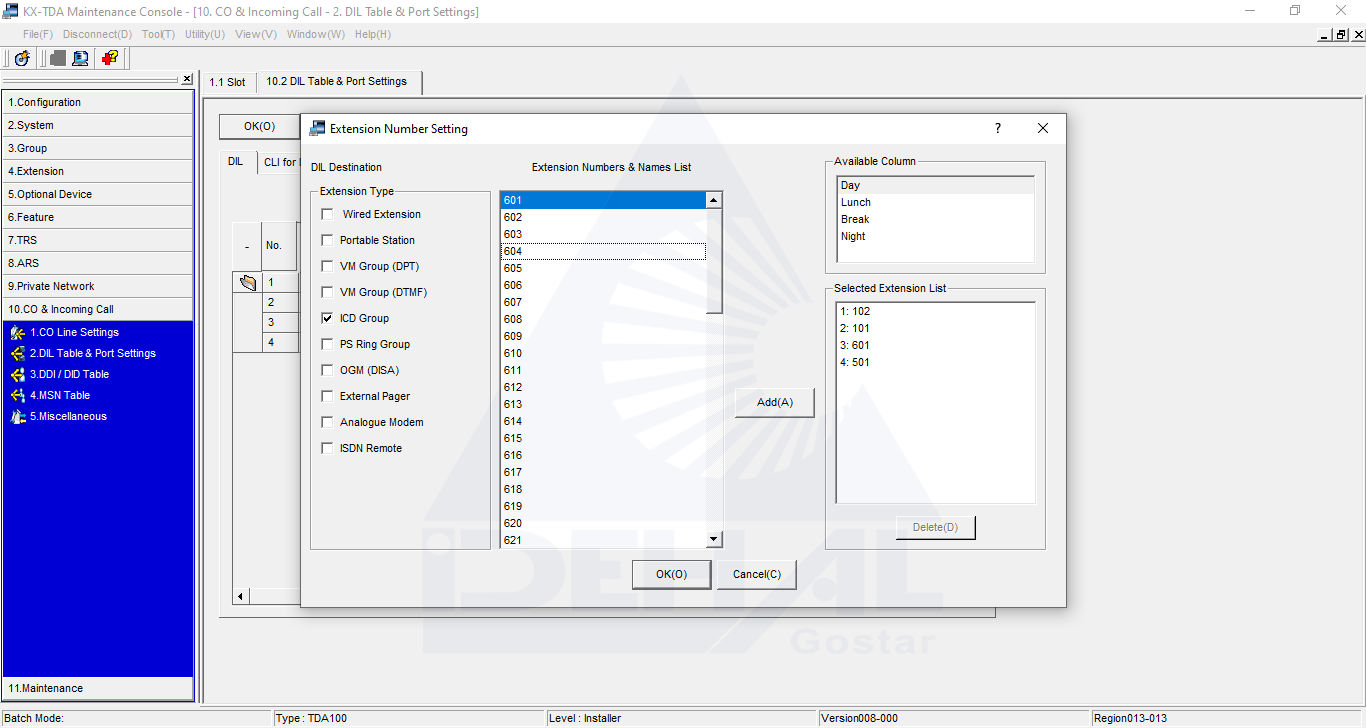
Task: Click left scroll arrow of background table
Action: coord(241,597)
